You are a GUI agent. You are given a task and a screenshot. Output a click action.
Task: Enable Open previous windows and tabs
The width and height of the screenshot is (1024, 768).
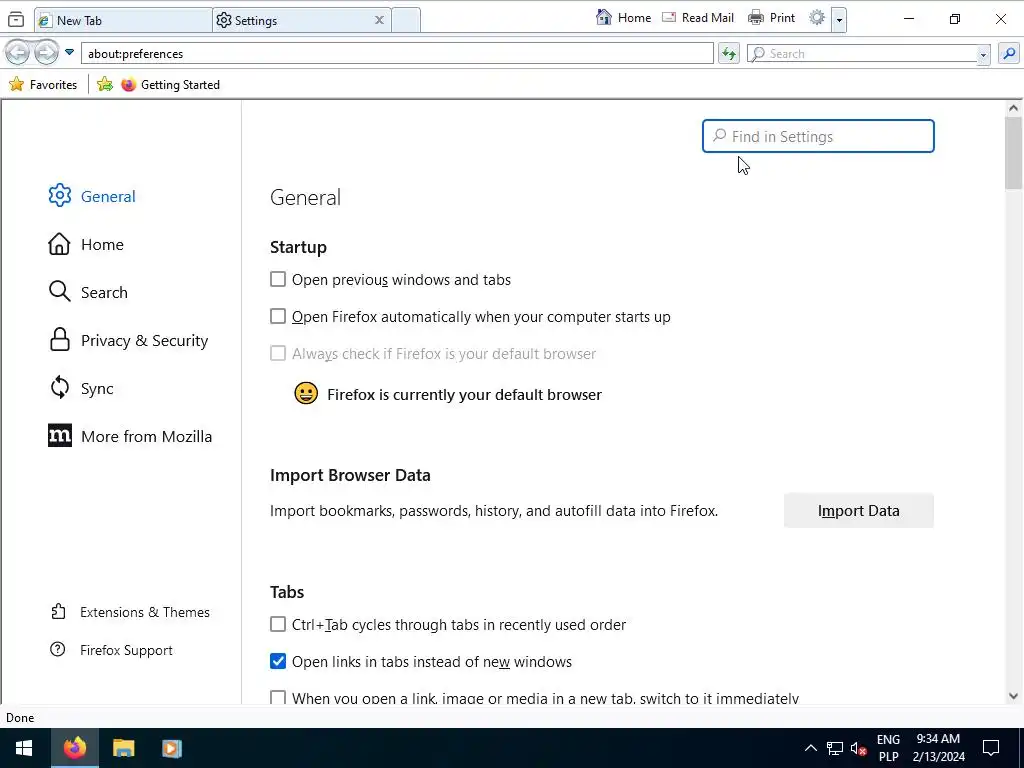click(x=278, y=280)
